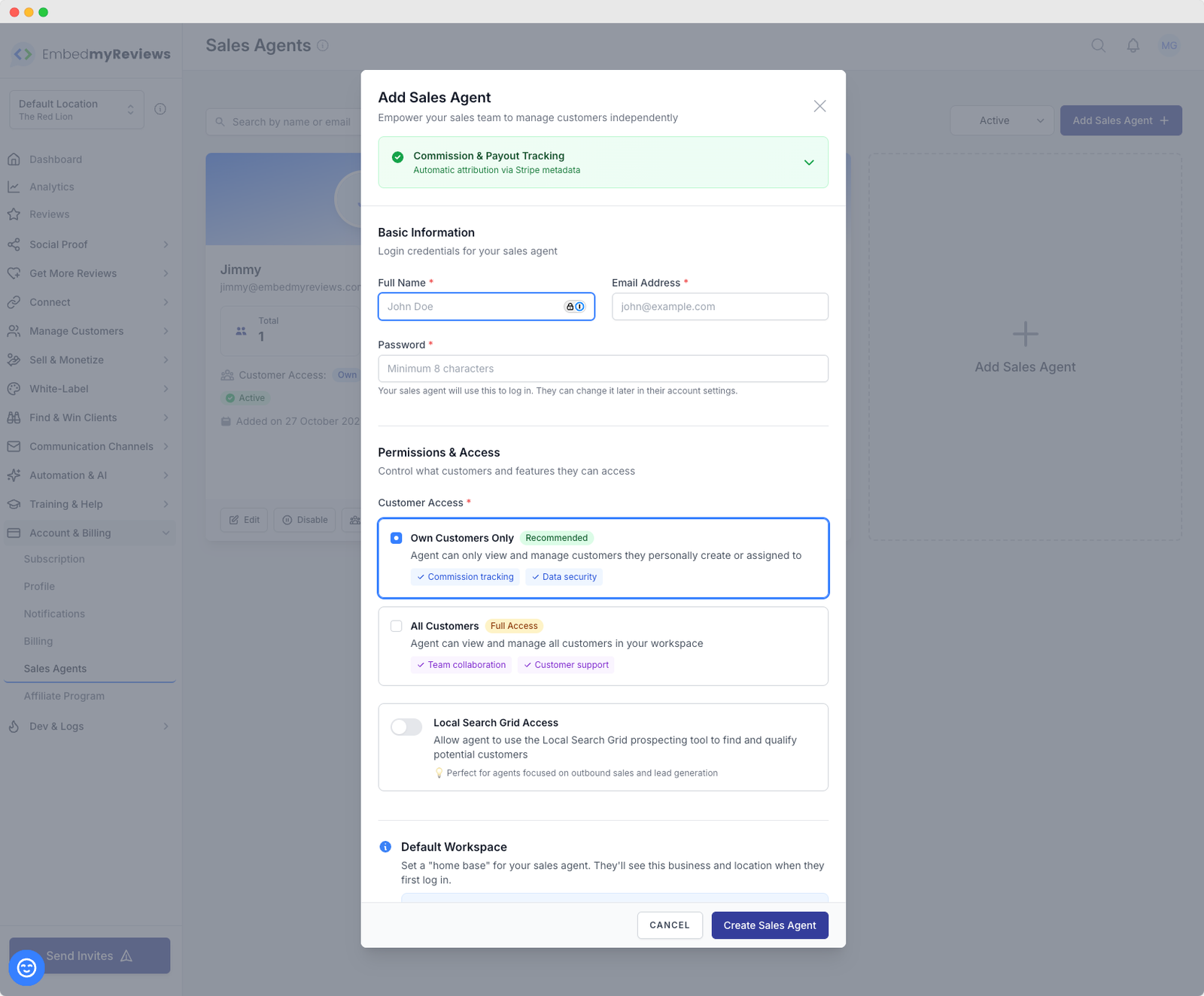The image size is (1204, 996).
Task: Enable the Local Search Grid Access toggle
Action: tap(406, 727)
